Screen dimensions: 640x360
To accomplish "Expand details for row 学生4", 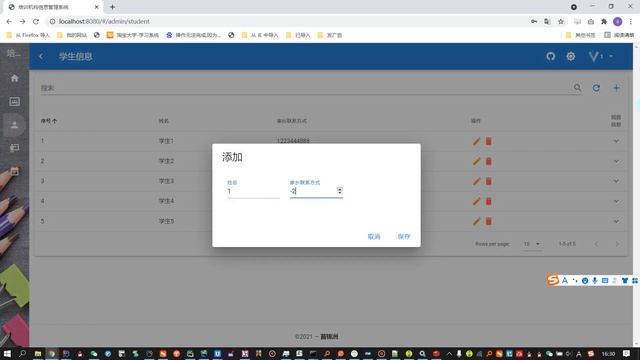I will [616, 201].
